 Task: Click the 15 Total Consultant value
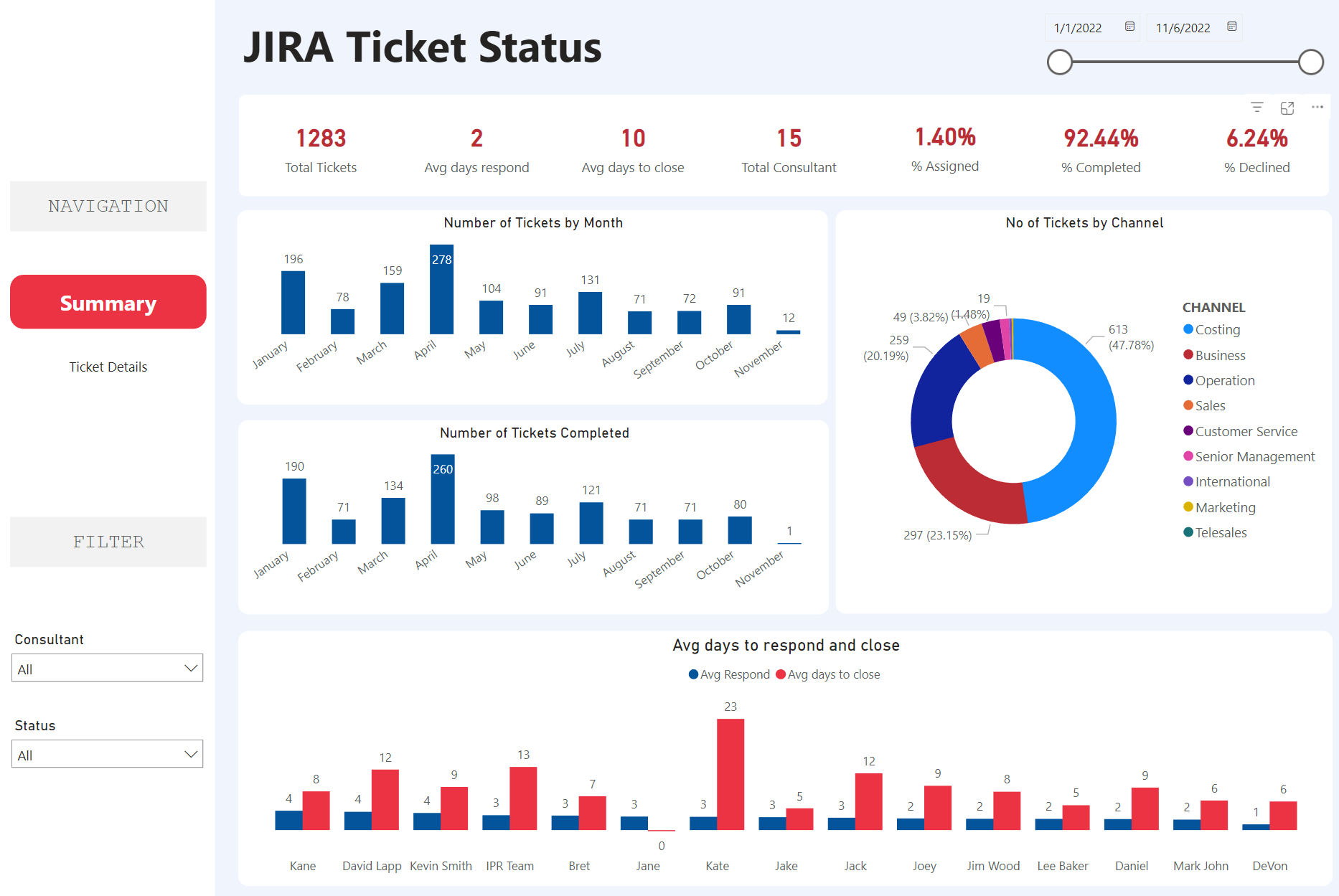789,138
